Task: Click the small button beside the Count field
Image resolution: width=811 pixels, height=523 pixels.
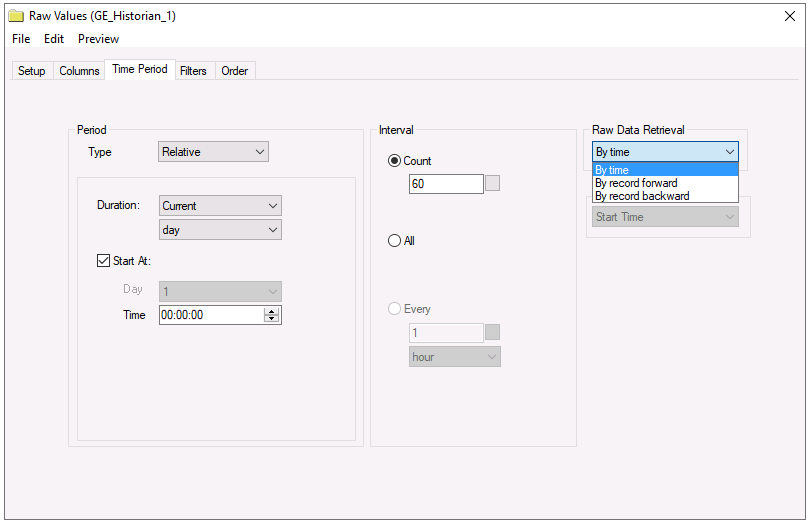Action: (492, 183)
